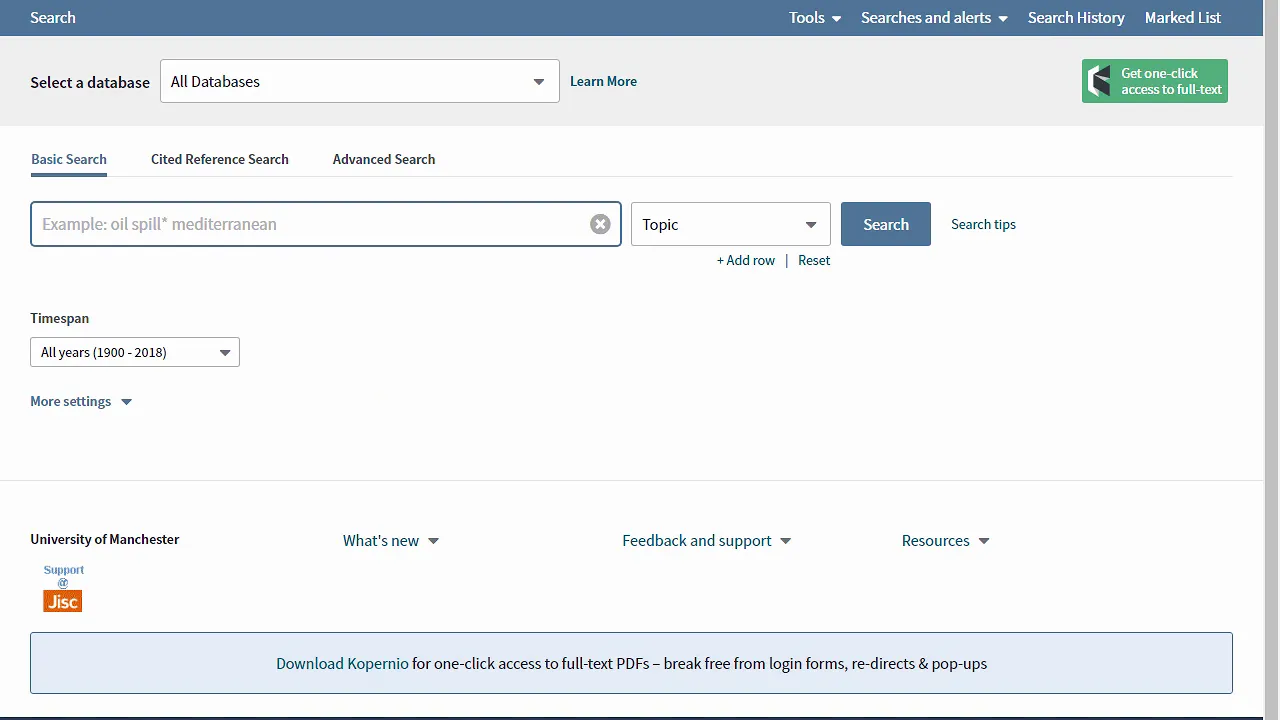This screenshot has height=720, width=1280.
Task: Click the blue Search button
Action: point(886,224)
